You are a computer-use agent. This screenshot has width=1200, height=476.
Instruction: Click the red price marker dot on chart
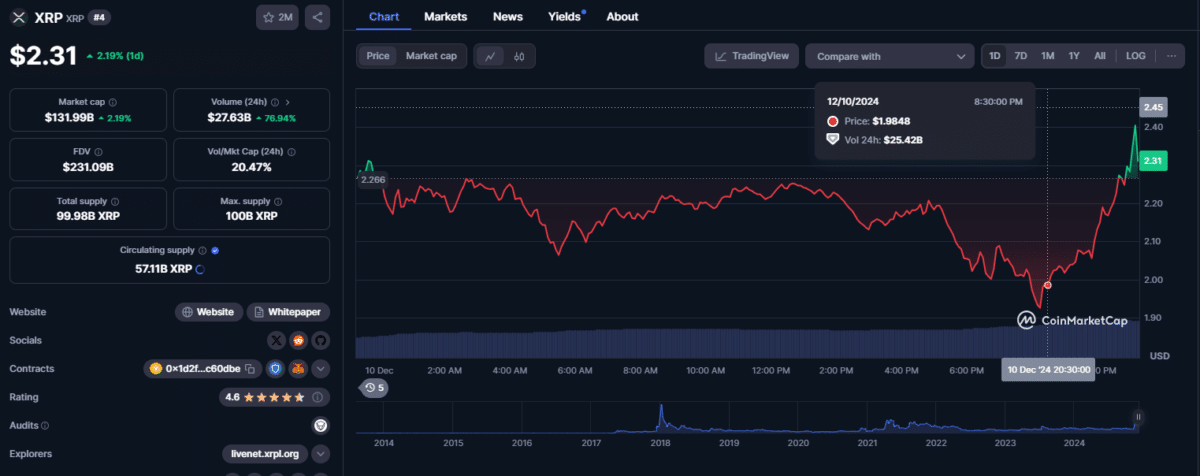pyautogui.click(x=1047, y=285)
